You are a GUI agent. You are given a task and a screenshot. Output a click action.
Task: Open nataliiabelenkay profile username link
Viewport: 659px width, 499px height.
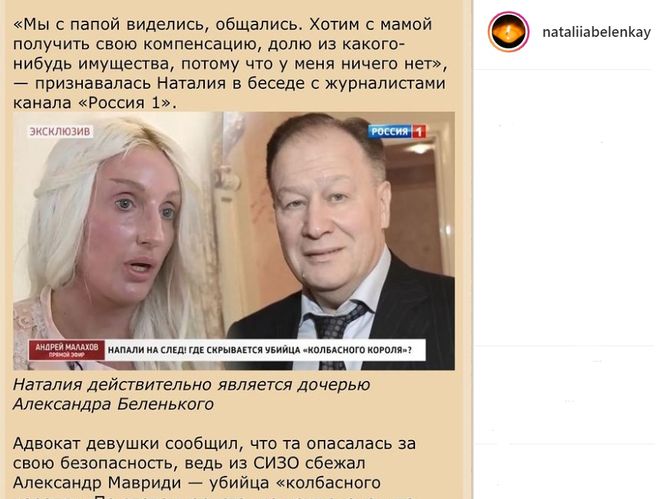coord(596,32)
